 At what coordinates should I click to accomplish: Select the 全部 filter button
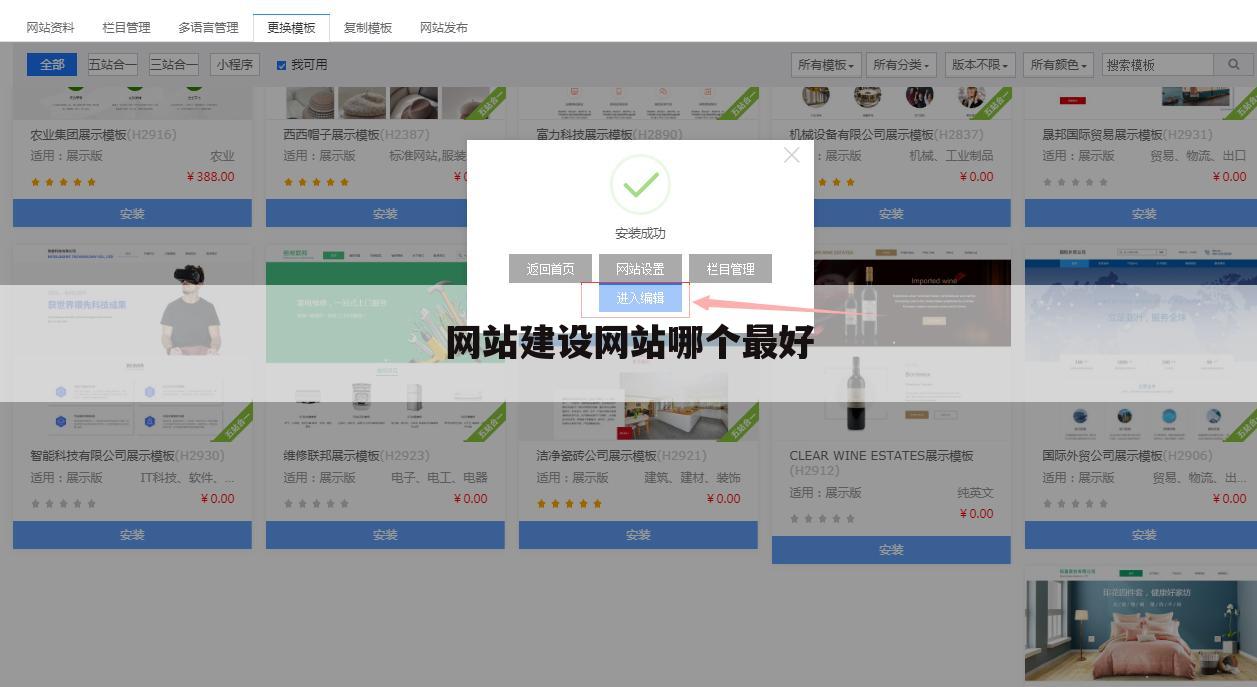52,64
